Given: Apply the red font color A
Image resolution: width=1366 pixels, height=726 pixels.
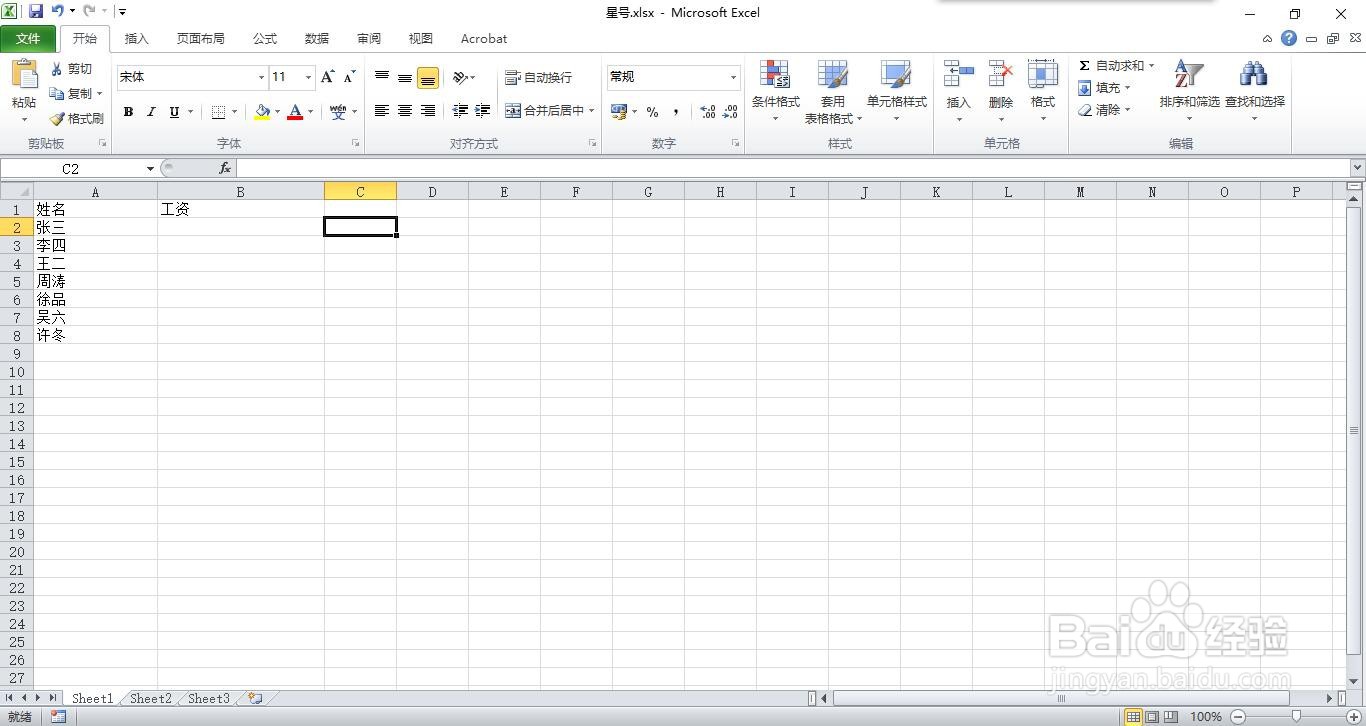Looking at the screenshot, I should click(295, 112).
